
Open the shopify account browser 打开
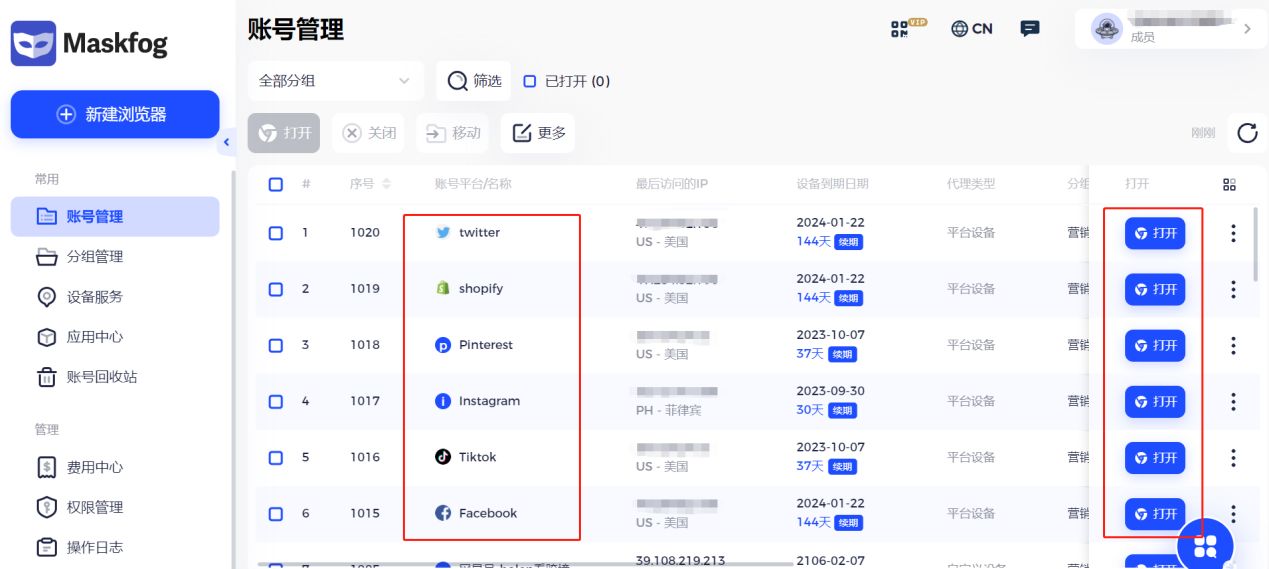coord(1155,289)
